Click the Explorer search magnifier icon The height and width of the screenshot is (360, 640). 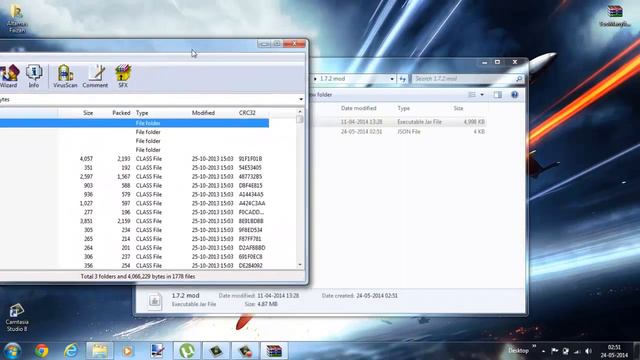pos(519,79)
